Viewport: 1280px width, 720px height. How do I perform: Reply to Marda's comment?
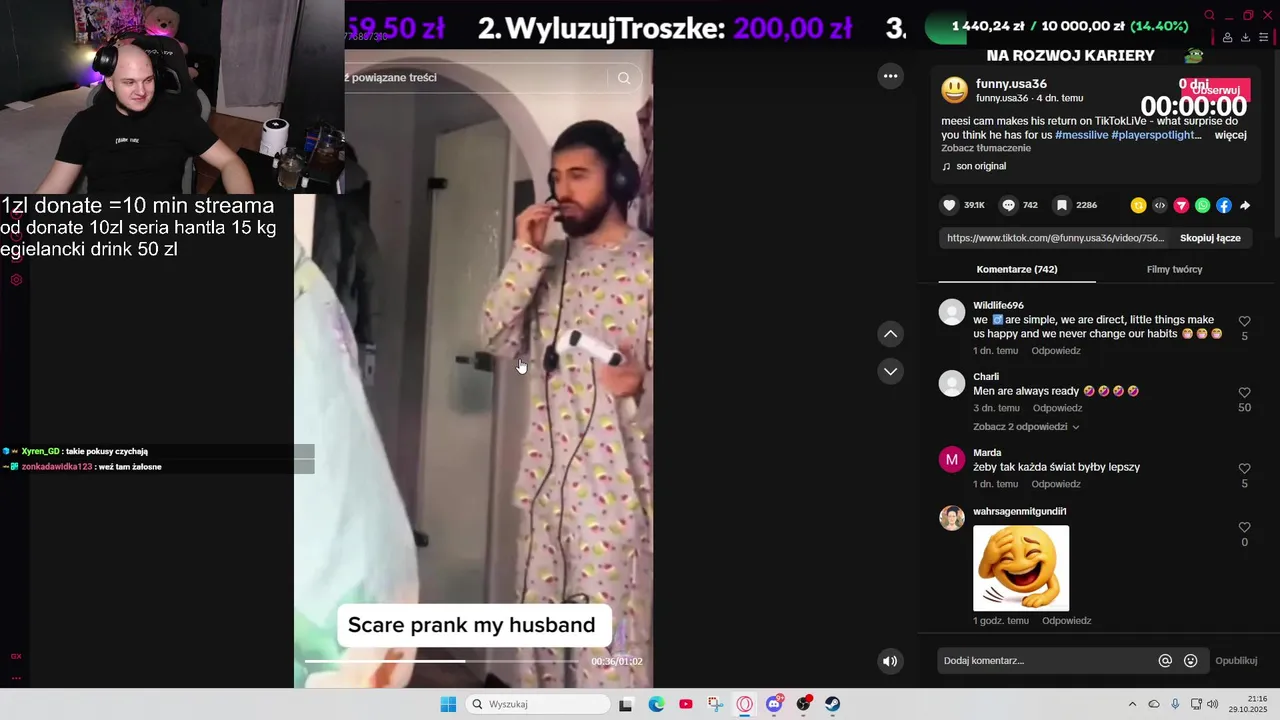(x=1055, y=484)
